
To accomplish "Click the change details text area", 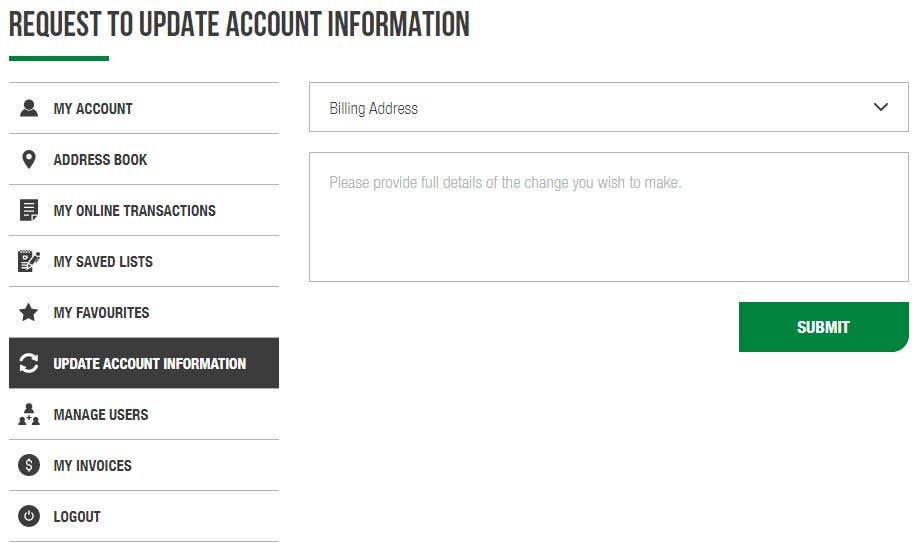I will click(x=609, y=217).
